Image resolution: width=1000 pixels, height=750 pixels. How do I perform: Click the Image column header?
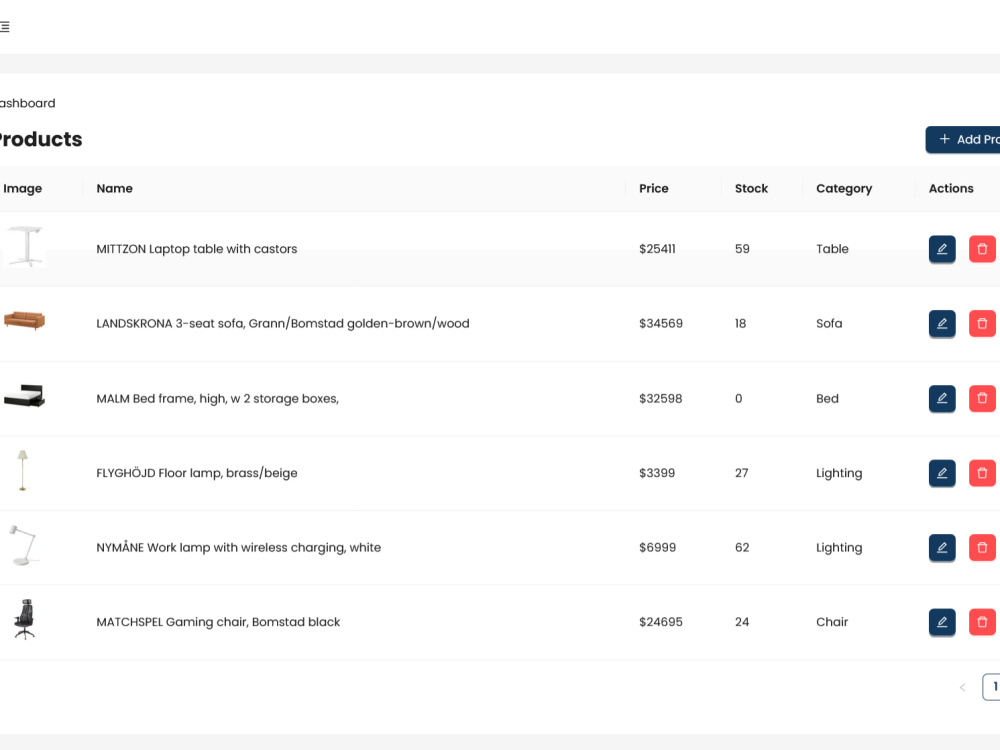[22, 189]
